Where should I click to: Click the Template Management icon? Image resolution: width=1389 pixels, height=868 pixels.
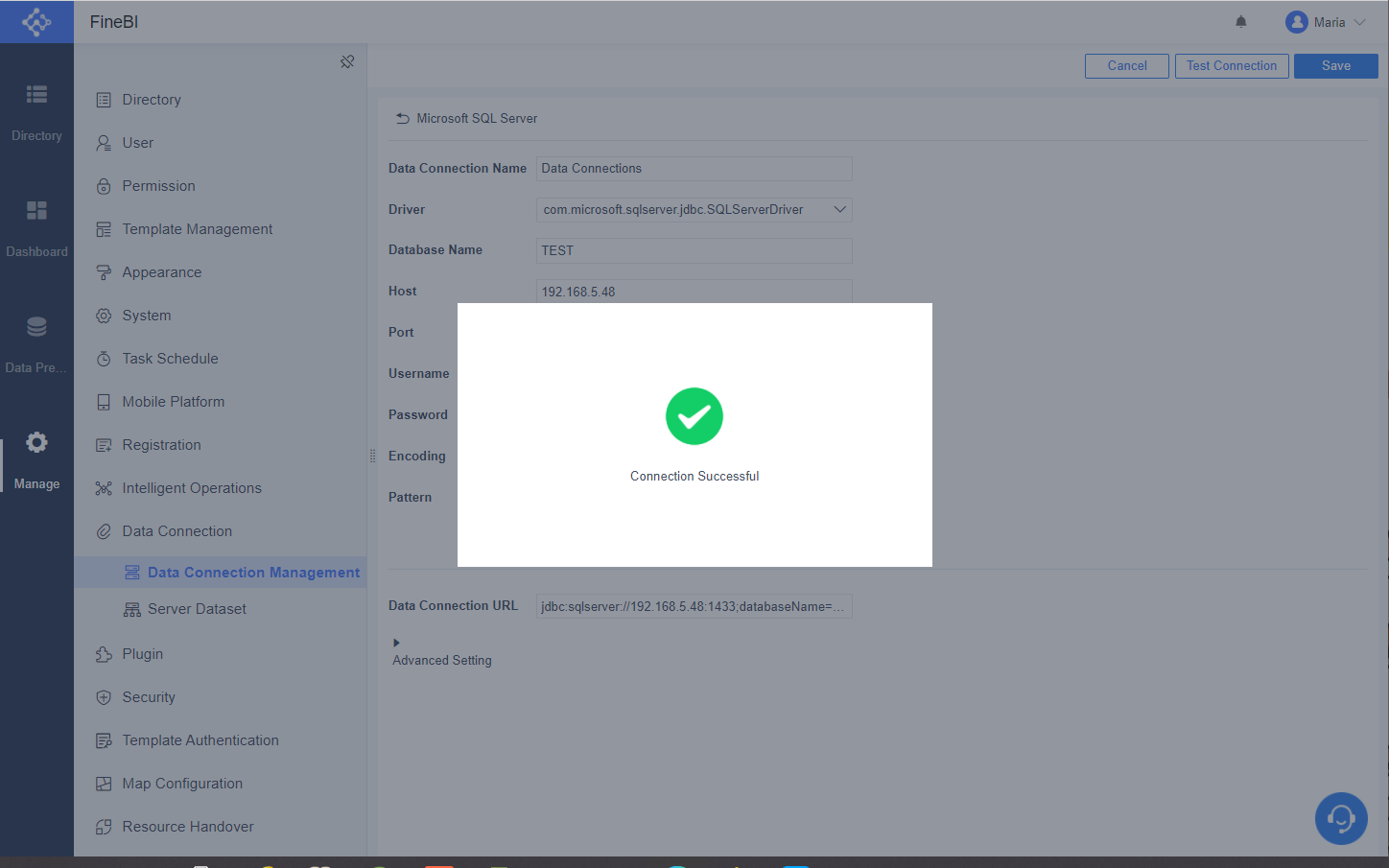tap(104, 229)
